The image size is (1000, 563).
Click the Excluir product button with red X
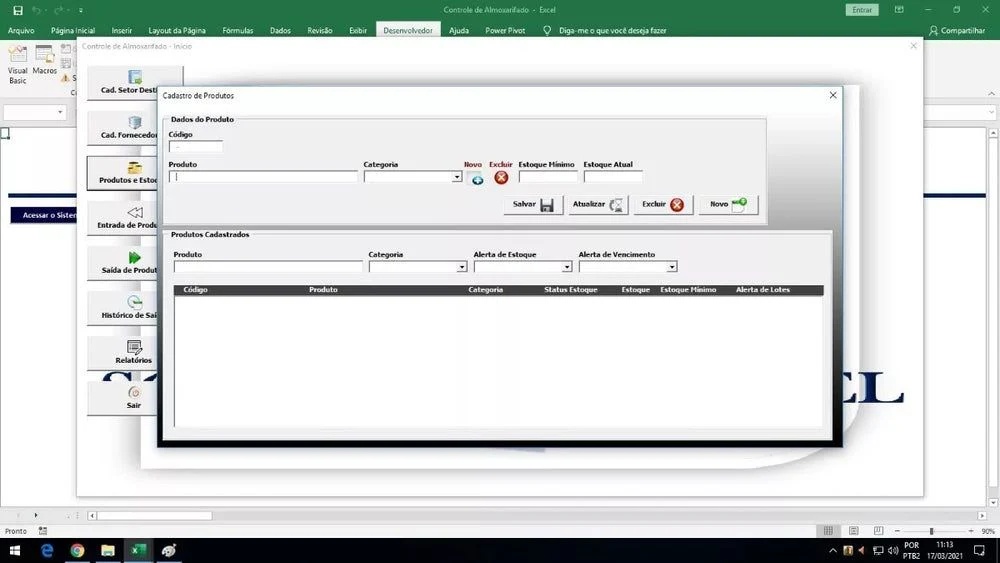(x=663, y=205)
